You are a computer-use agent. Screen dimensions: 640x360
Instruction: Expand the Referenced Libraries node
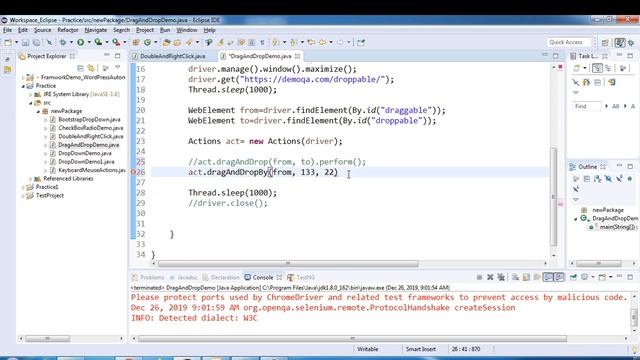tap(31, 179)
